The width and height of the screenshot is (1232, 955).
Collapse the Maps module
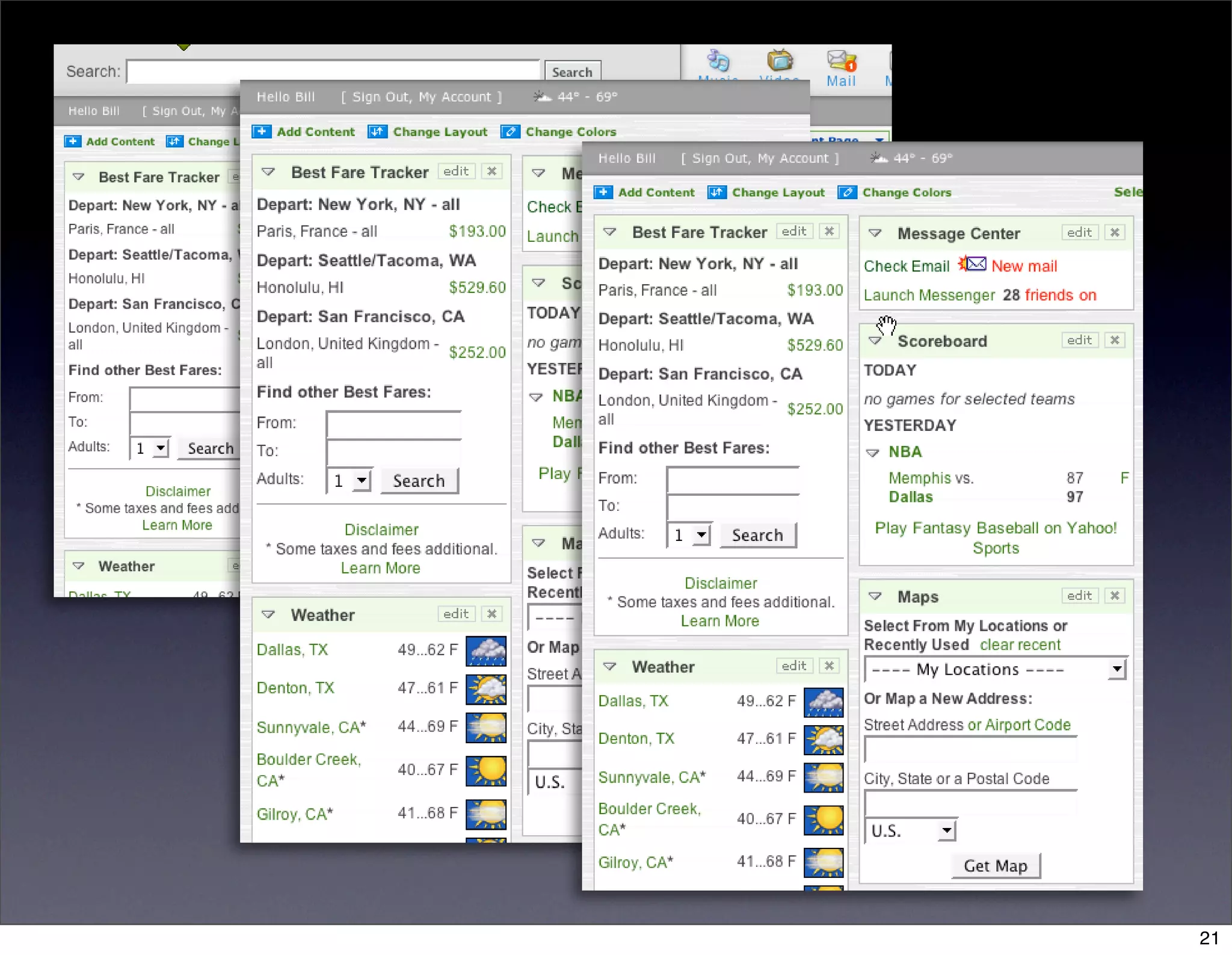pyautogui.click(x=875, y=596)
